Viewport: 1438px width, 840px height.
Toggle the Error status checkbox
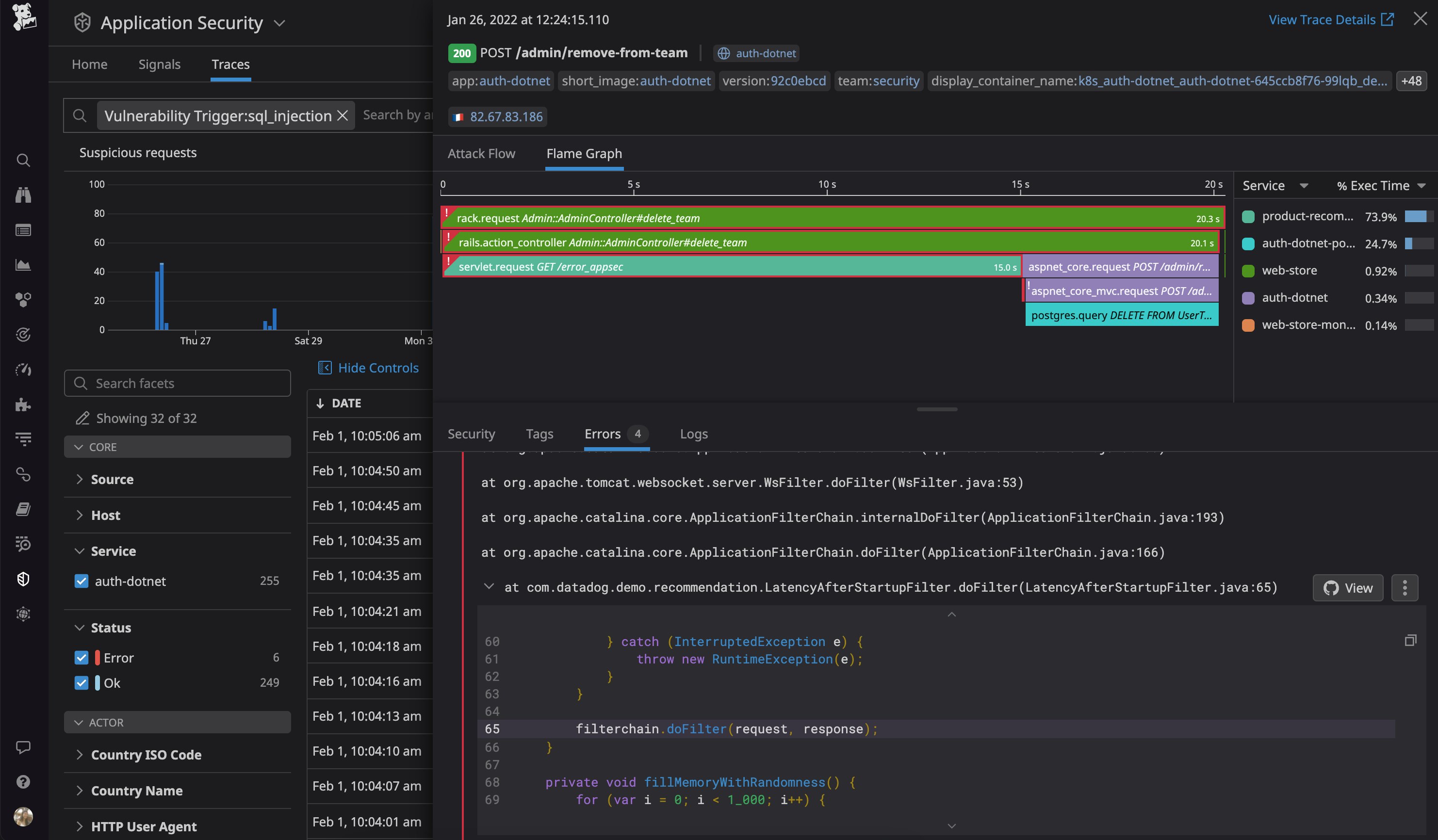click(82, 658)
